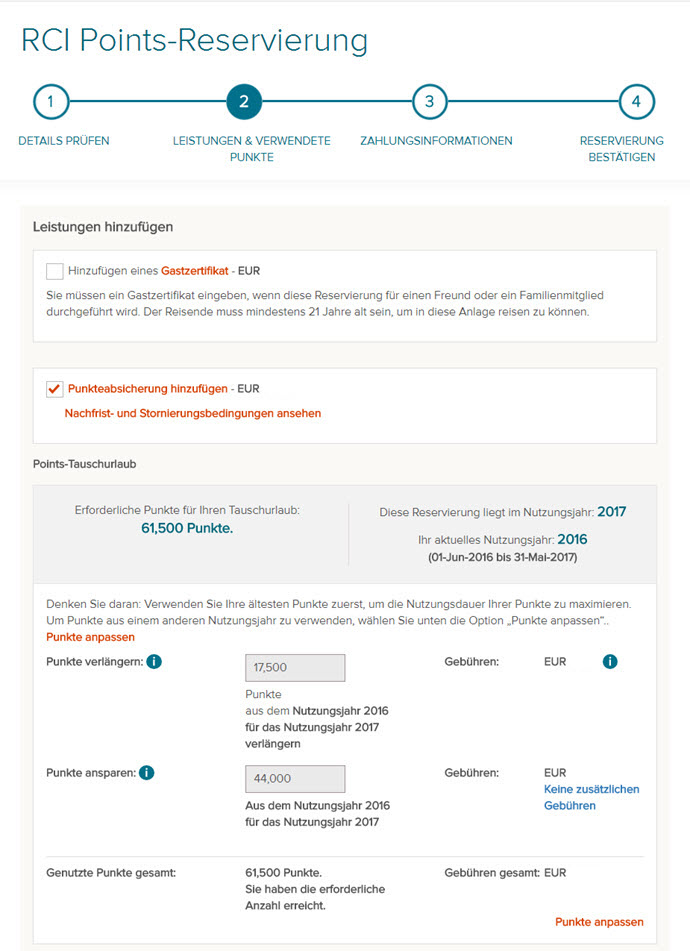Viewport: 690px width, 951px height.
Task: Enable the Gastzertifikat hinzufügen checkbox
Action: tap(53, 270)
